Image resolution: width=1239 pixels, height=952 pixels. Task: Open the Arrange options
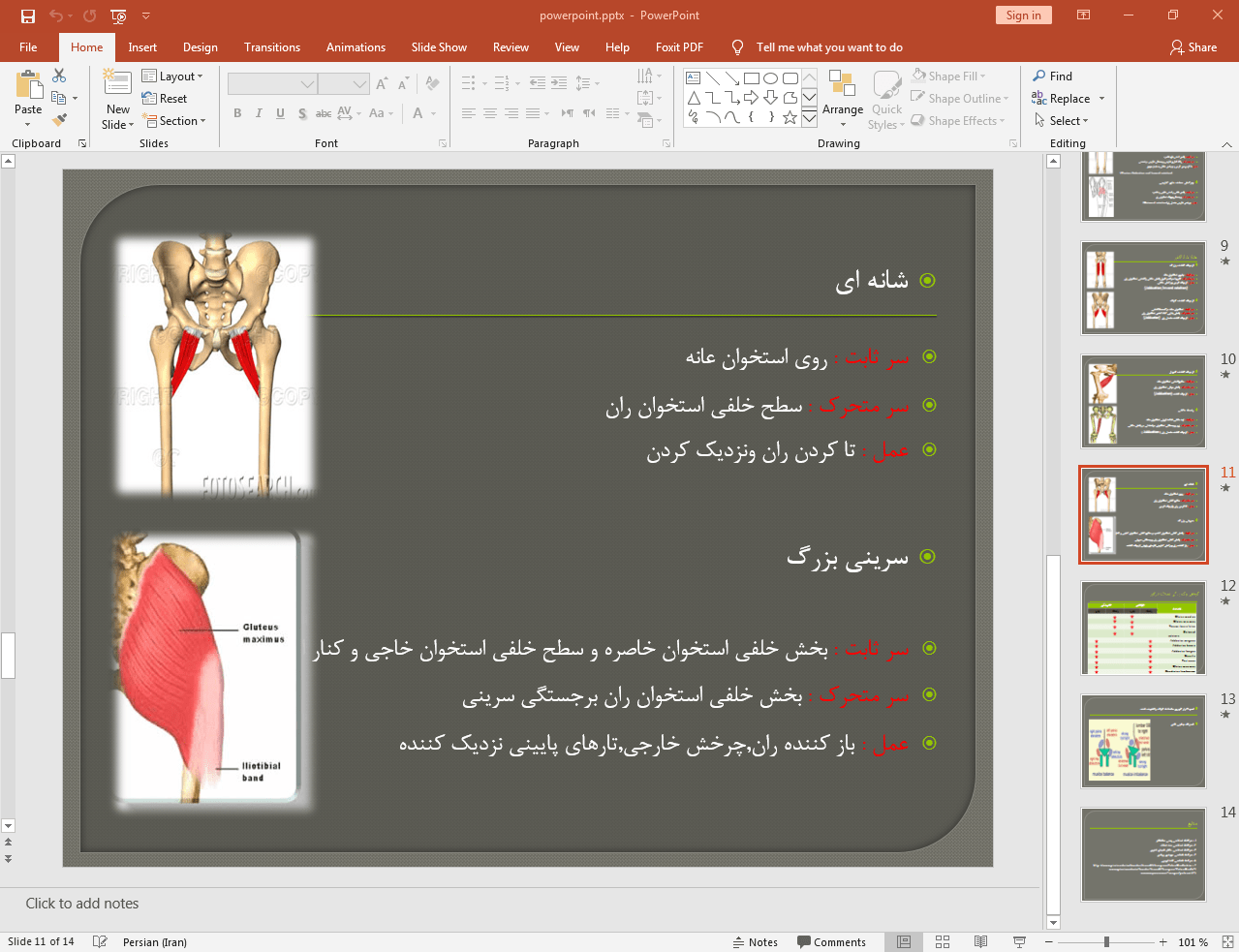pos(843,99)
